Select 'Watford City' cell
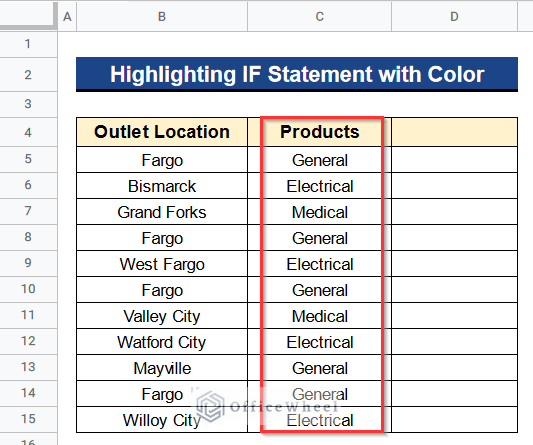533x445 pixels. 162,342
